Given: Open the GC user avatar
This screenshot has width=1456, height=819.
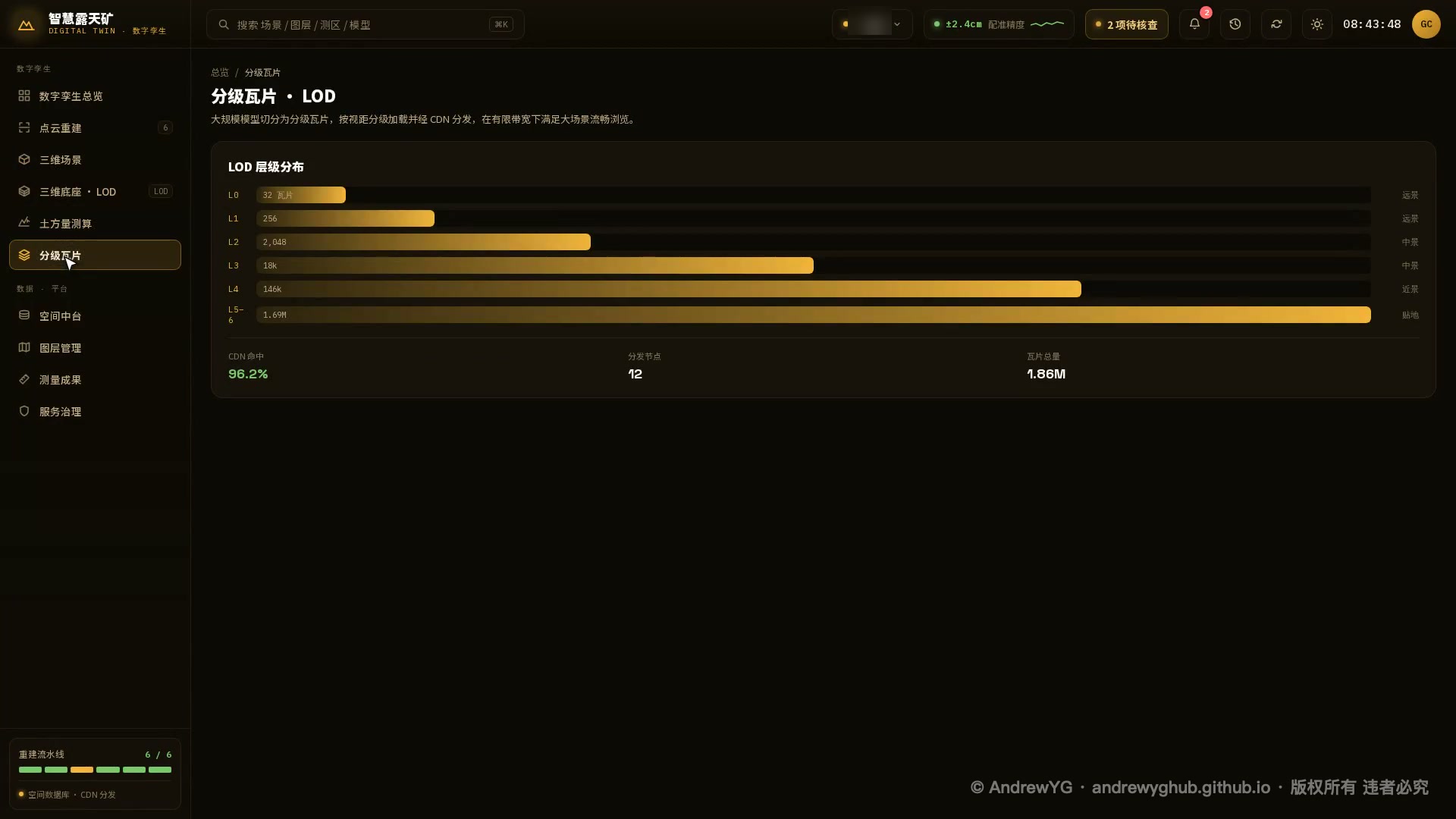Looking at the screenshot, I should [1426, 24].
